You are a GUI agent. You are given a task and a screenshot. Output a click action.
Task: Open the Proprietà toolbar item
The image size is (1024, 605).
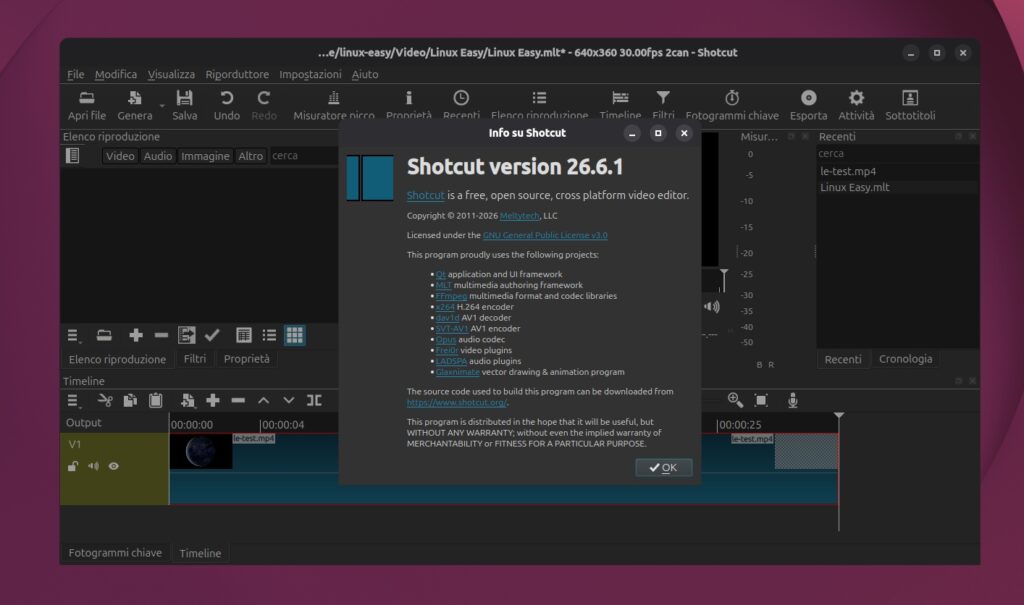click(409, 105)
